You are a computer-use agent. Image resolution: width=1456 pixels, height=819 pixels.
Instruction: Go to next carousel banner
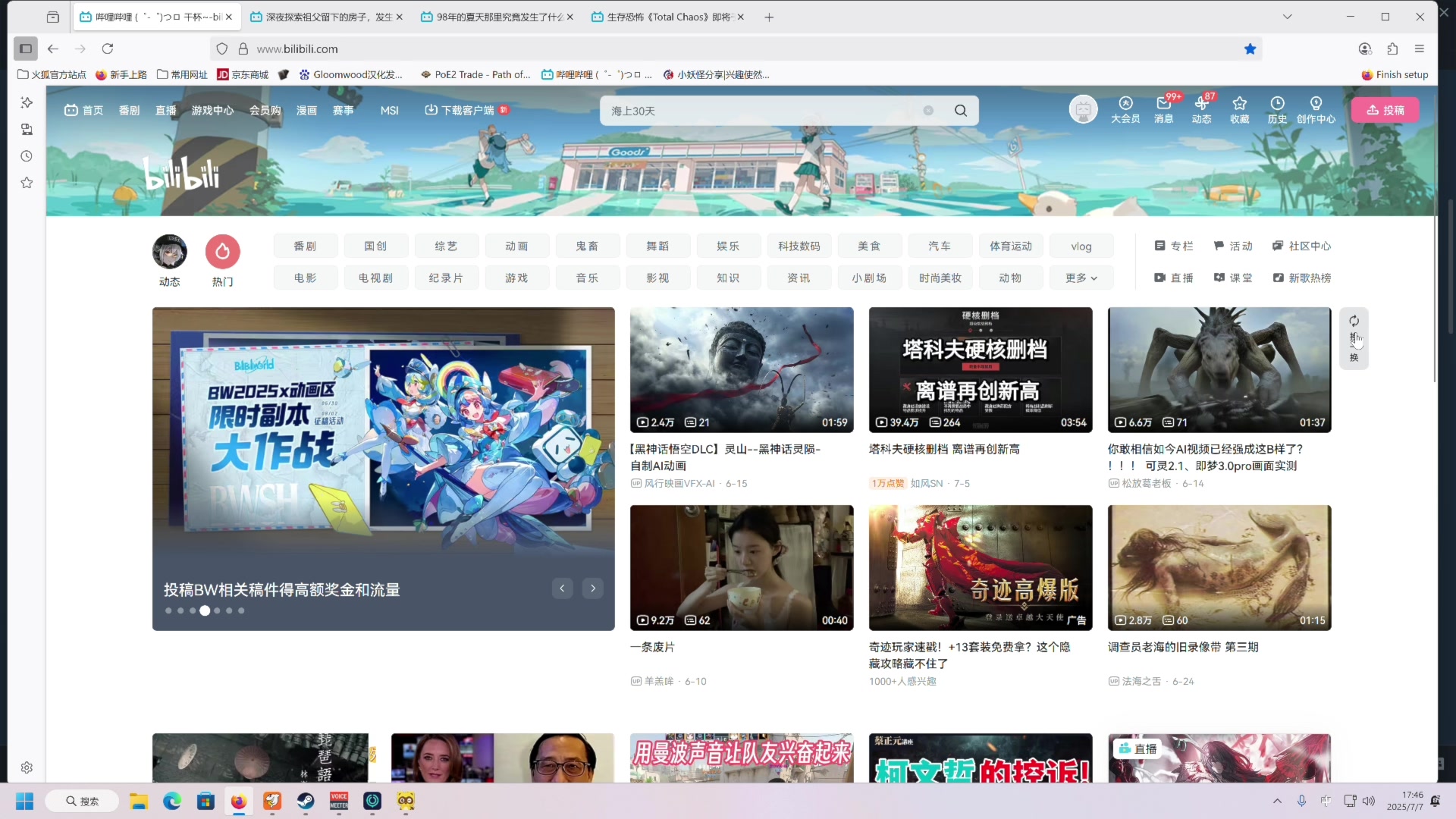click(593, 588)
